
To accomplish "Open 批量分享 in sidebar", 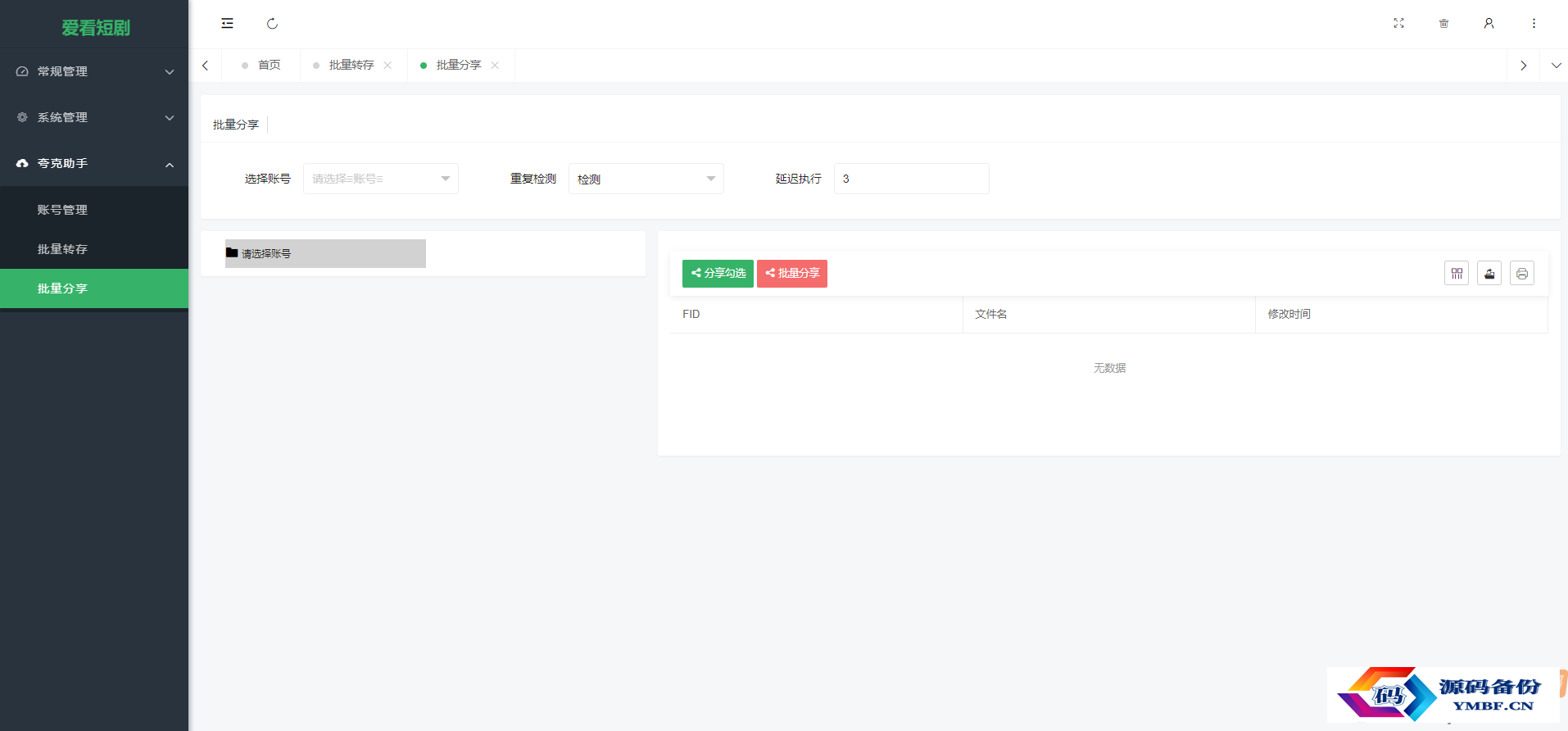I will [x=94, y=288].
